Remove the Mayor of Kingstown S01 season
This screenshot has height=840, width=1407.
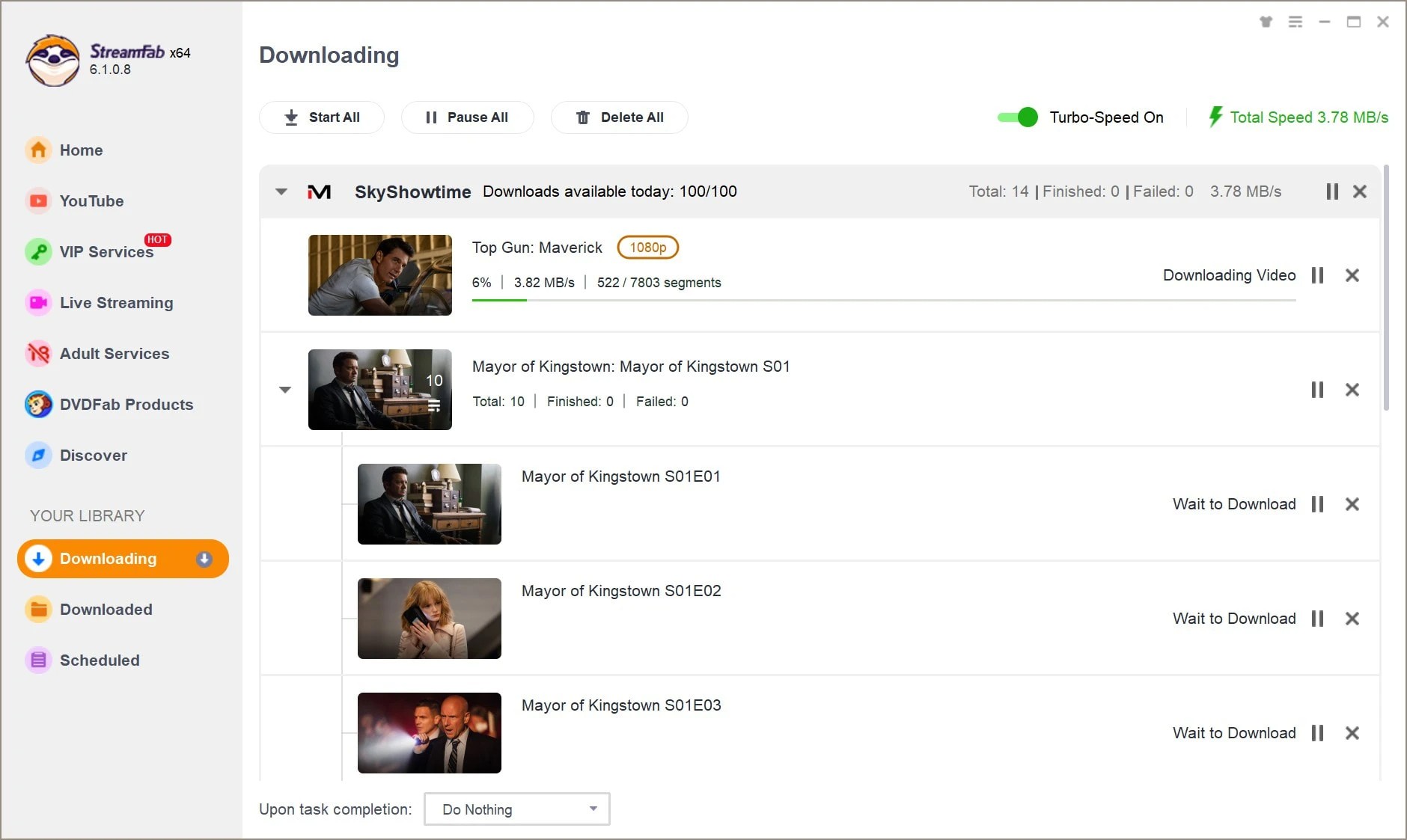click(x=1352, y=390)
